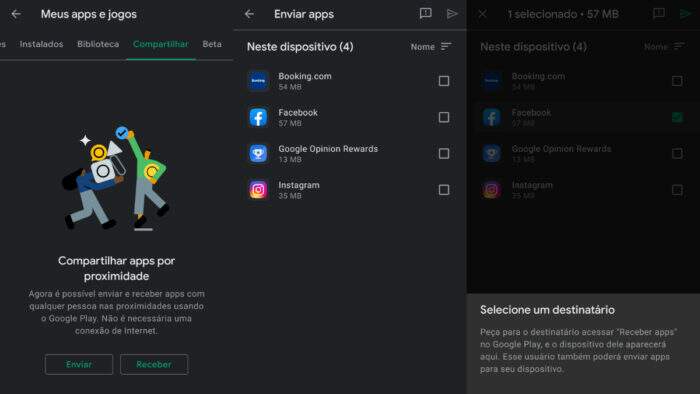The height and width of the screenshot is (394, 700).
Task: Tap back arrow on Enviar apps screen
Action: coord(249,14)
